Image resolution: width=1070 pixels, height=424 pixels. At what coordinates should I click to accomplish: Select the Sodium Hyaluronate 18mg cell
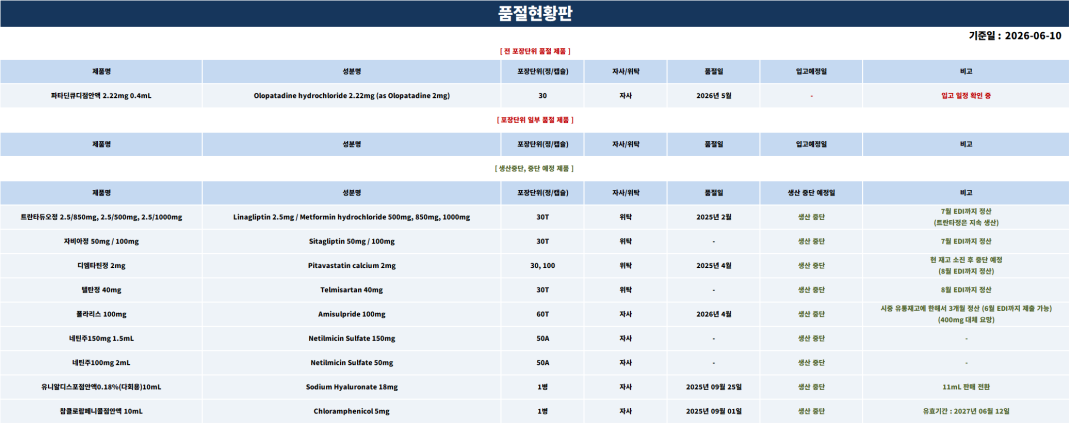coord(351,387)
